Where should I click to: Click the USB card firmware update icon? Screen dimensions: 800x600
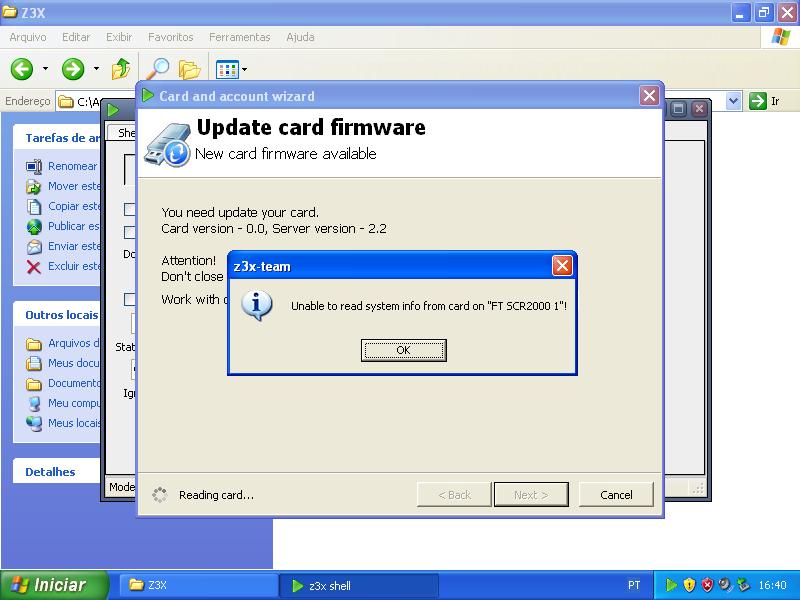pyautogui.click(x=167, y=145)
